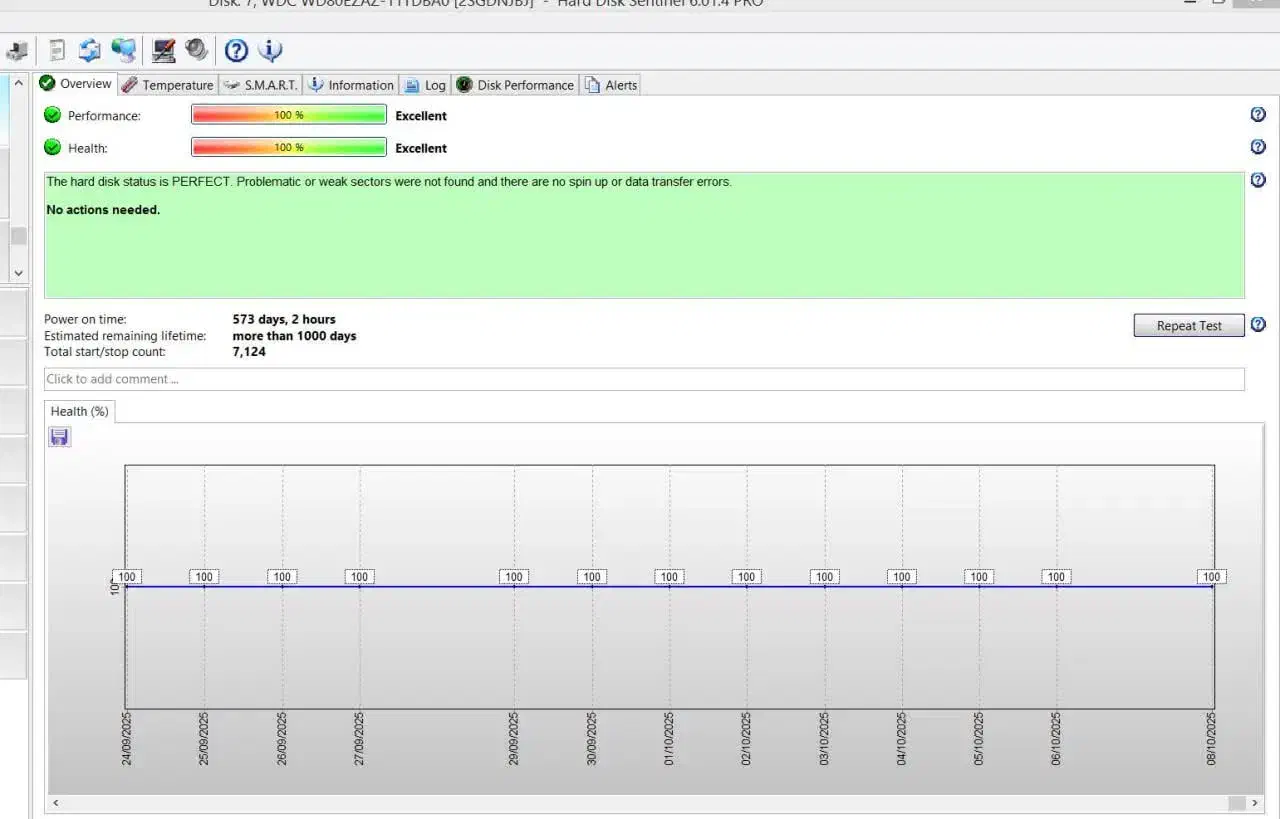Switch to the Temperature tab

(167, 85)
